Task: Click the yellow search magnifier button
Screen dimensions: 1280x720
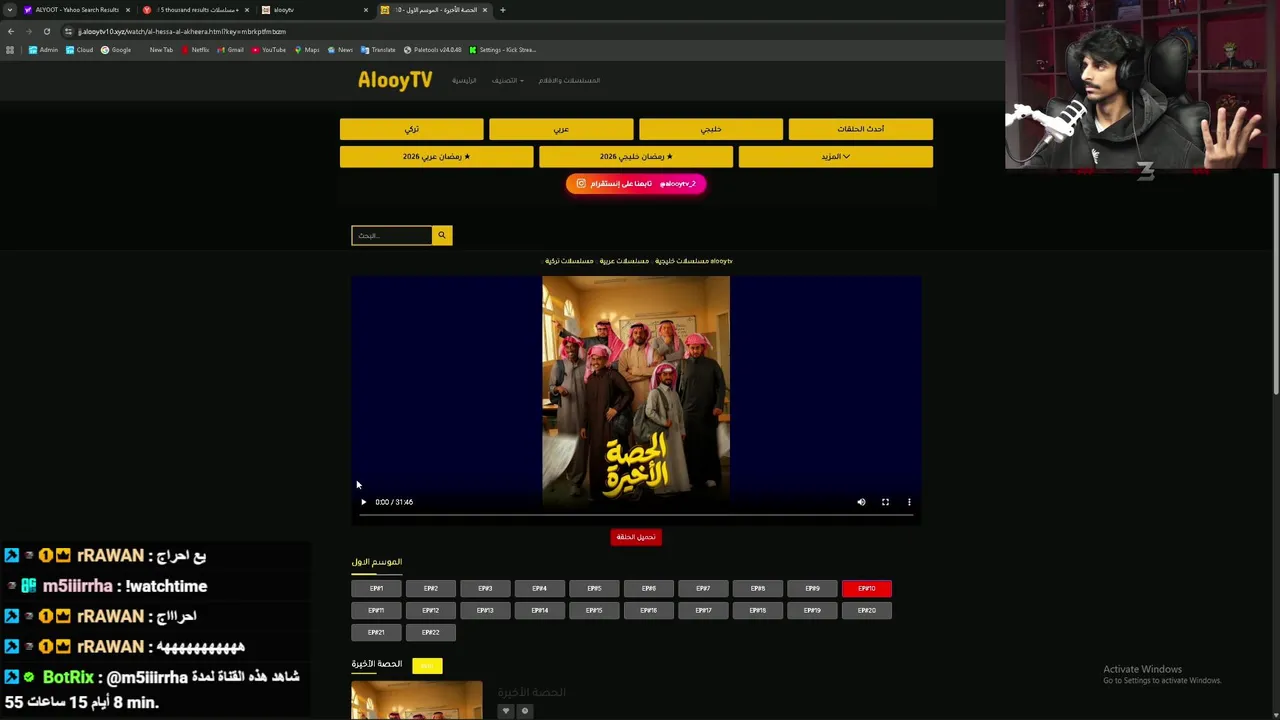Action: click(441, 235)
